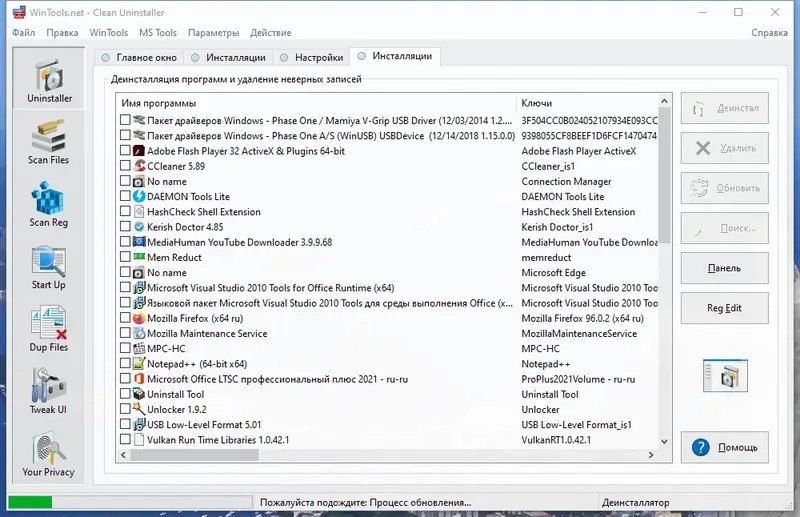
Task: Click the Имя программы column header
Action: tap(316, 103)
